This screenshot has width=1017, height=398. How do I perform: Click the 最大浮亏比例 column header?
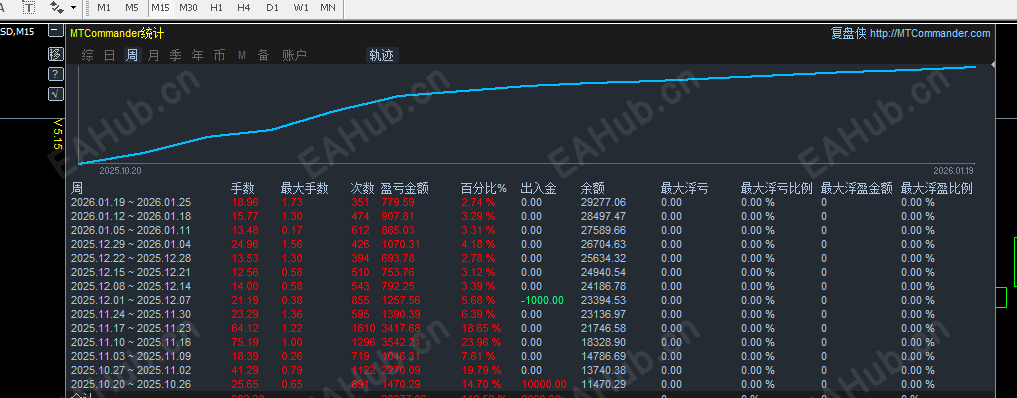tap(776, 189)
